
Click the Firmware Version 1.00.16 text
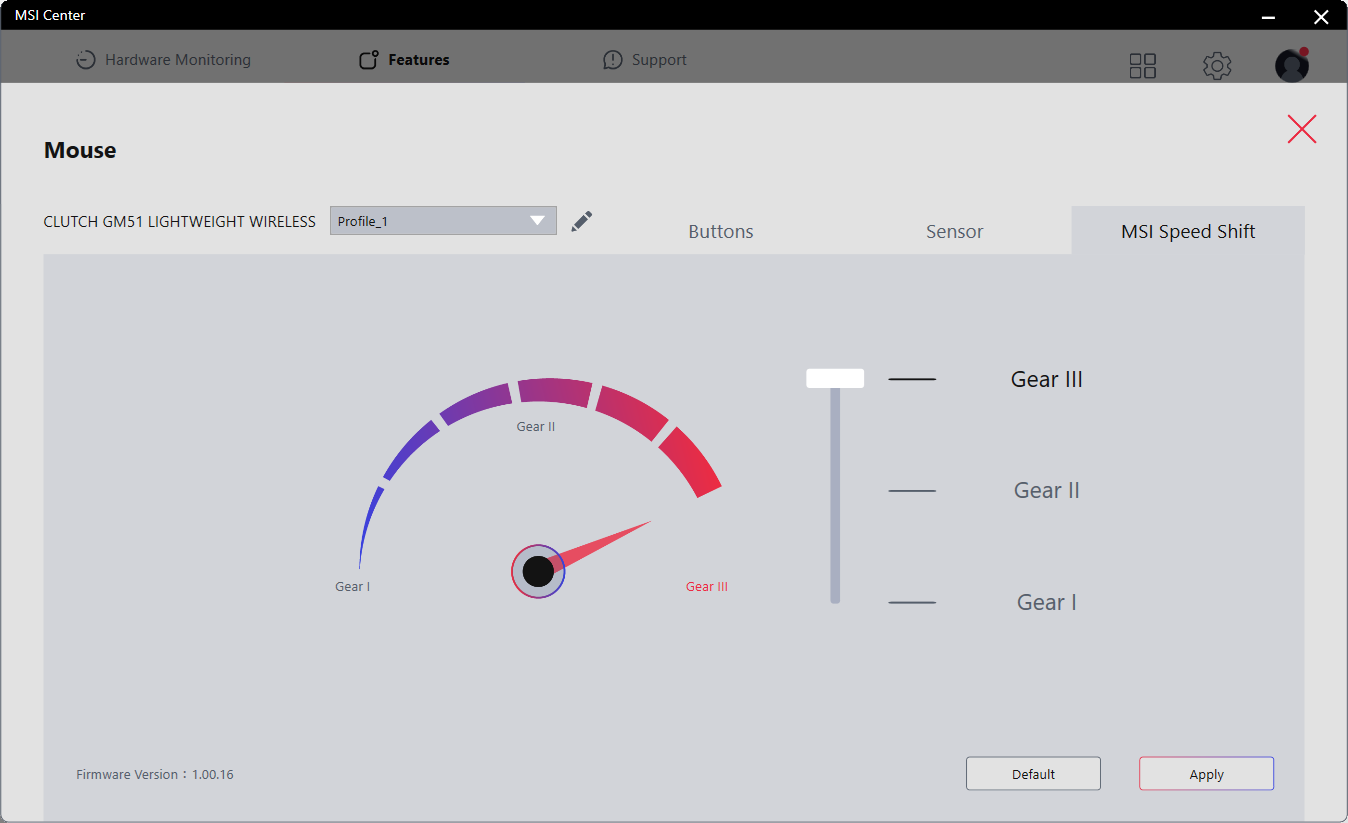click(x=155, y=775)
